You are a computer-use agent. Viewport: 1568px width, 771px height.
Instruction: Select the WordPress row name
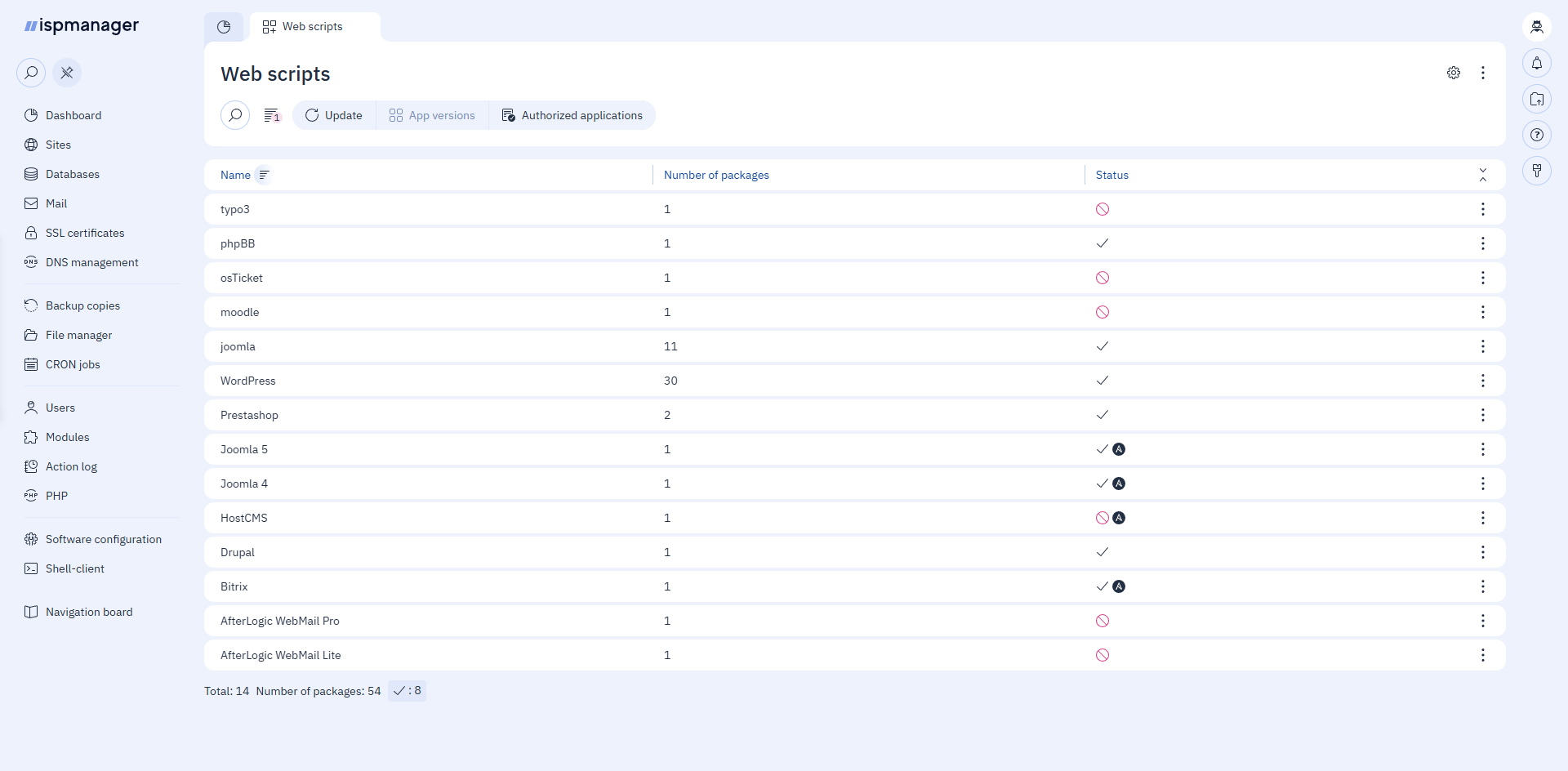[248, 381]
